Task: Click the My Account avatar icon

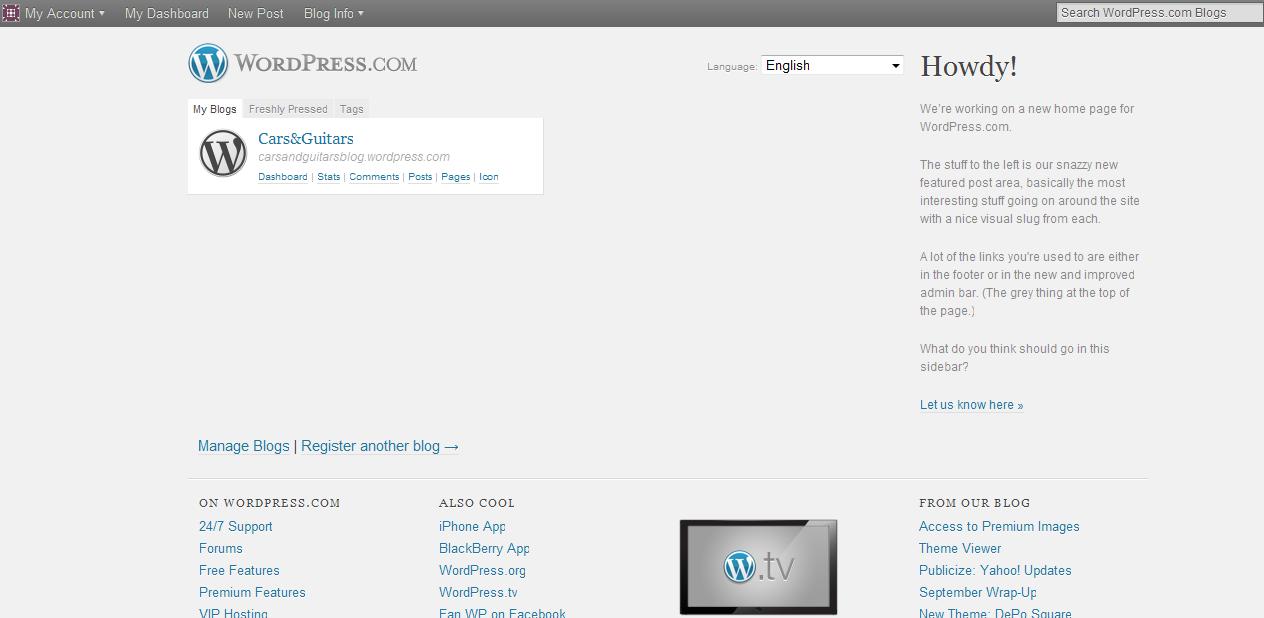Action: pyautogui.click(x=11, y=13)
